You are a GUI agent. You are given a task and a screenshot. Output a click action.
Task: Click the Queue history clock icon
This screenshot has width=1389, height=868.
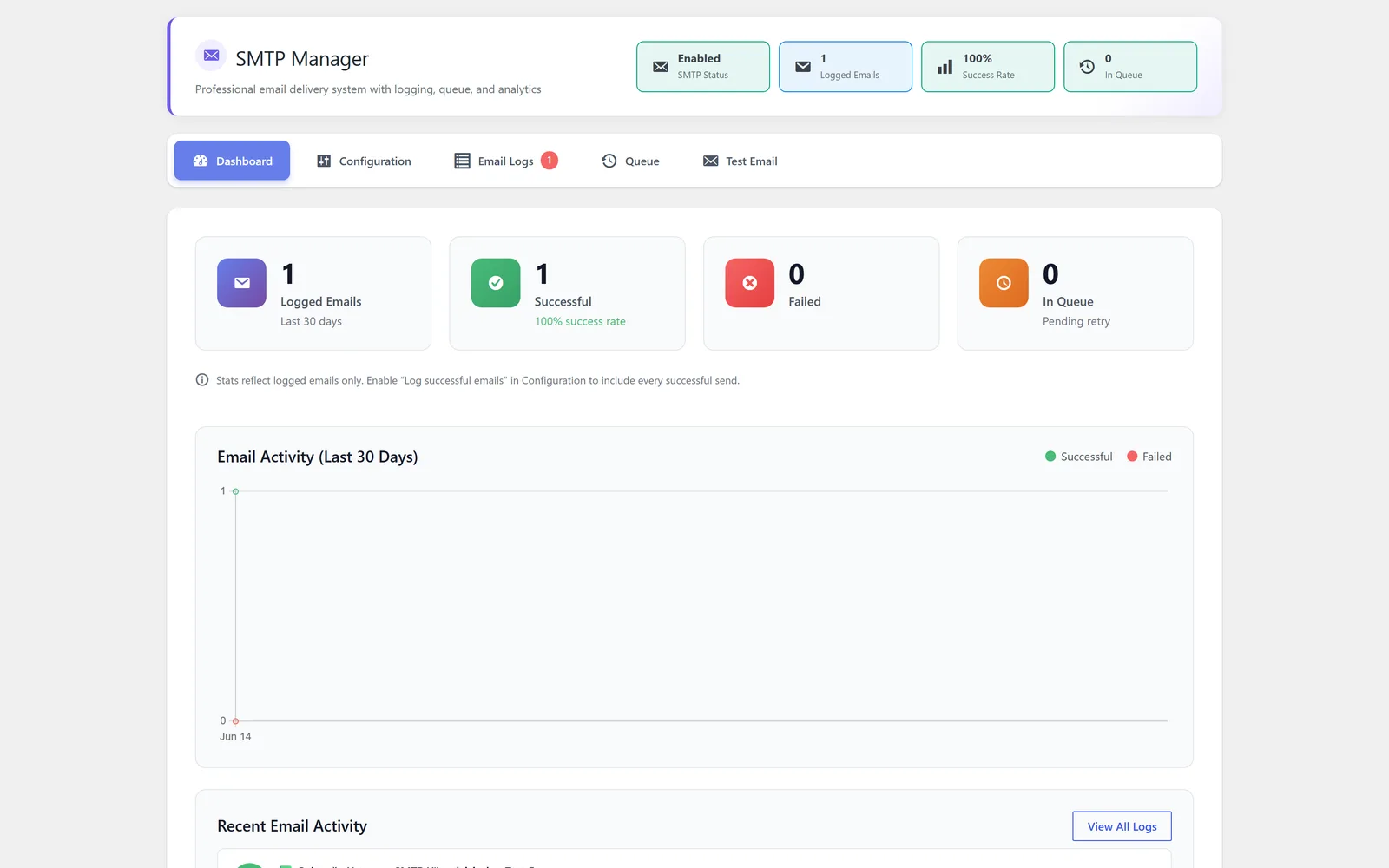[609, 161]
